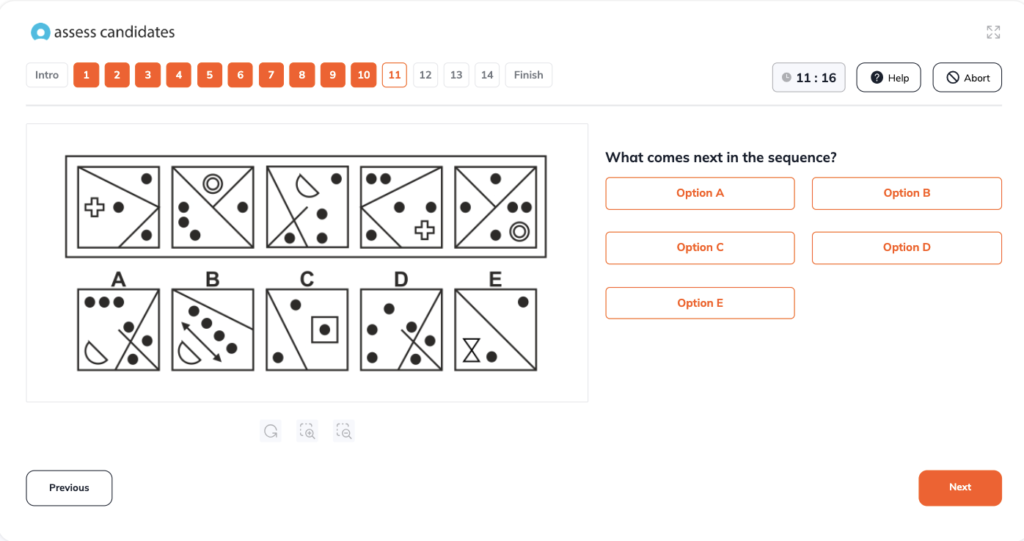Click the rotate image icon below puzzle
The width and height of the screenshot is (1024, 541).
[x=270, y=431]
